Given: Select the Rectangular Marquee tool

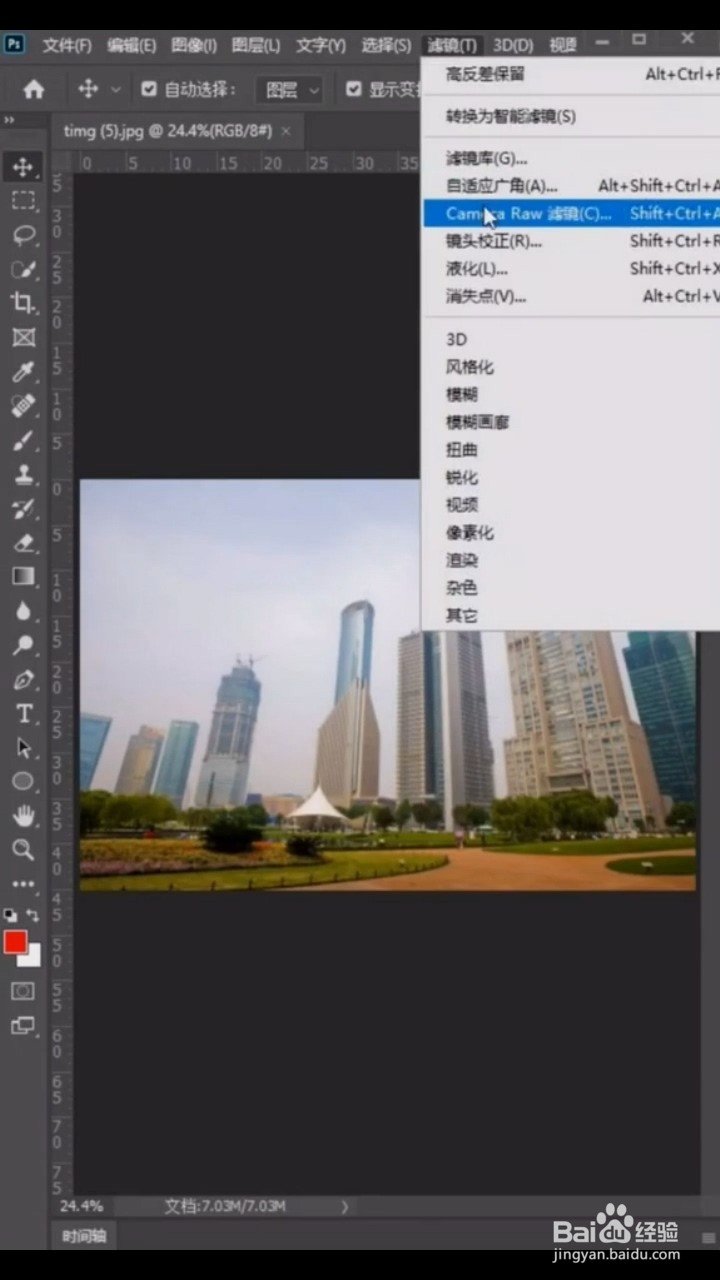Looking at the screenshot, I should [x=23, y=201].
